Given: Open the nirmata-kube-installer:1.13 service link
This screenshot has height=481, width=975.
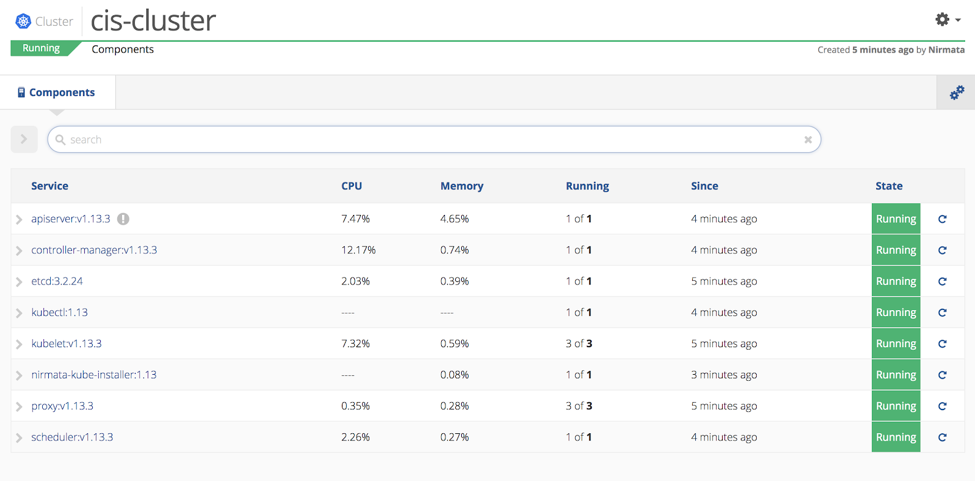Looking at the screenshot, I should pos(94,375).
